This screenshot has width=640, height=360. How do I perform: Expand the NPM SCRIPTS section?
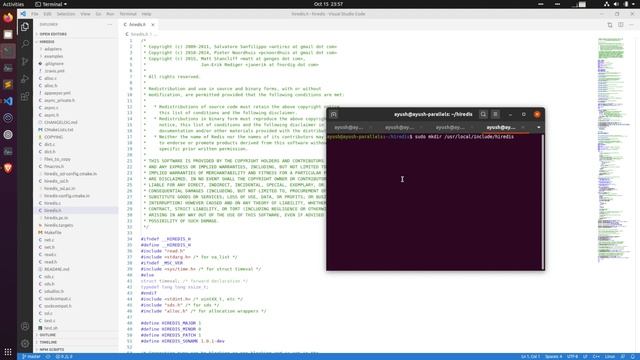76,349
